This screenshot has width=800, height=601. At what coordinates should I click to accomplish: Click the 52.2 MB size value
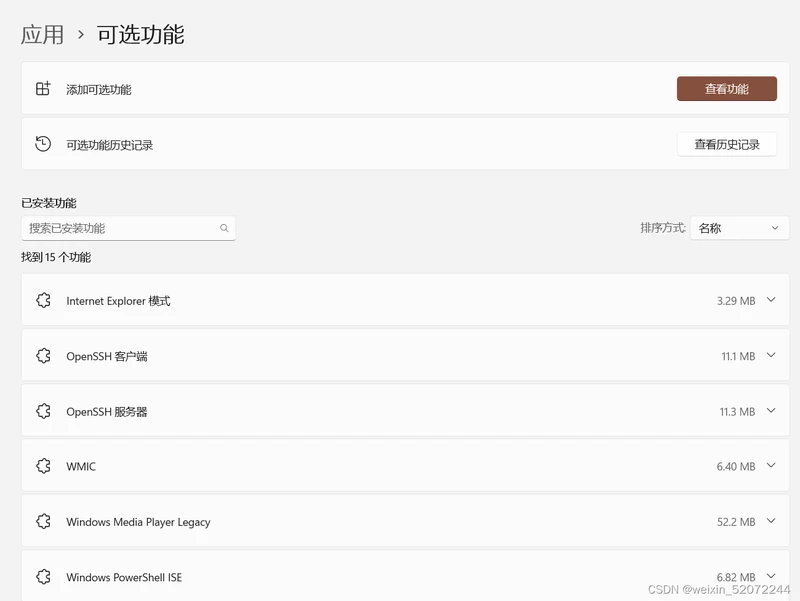pyautogui.click(x=736, y=522)
